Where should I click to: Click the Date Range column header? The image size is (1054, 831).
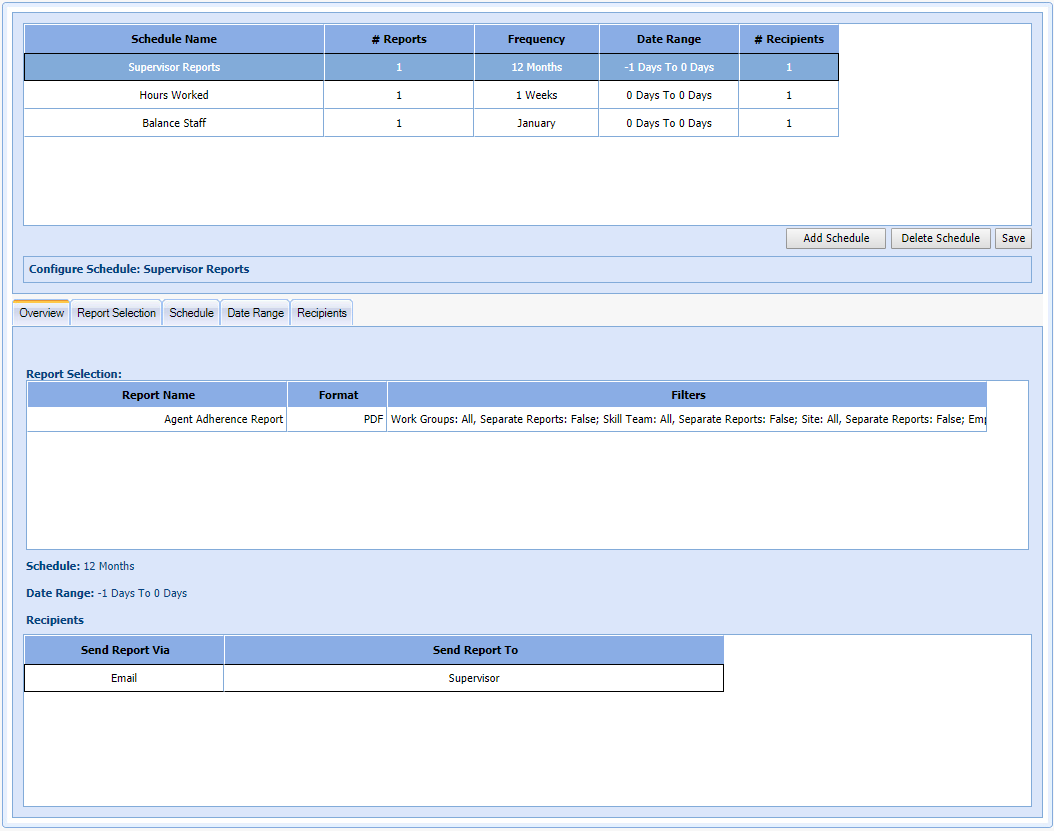pos(669,39)
